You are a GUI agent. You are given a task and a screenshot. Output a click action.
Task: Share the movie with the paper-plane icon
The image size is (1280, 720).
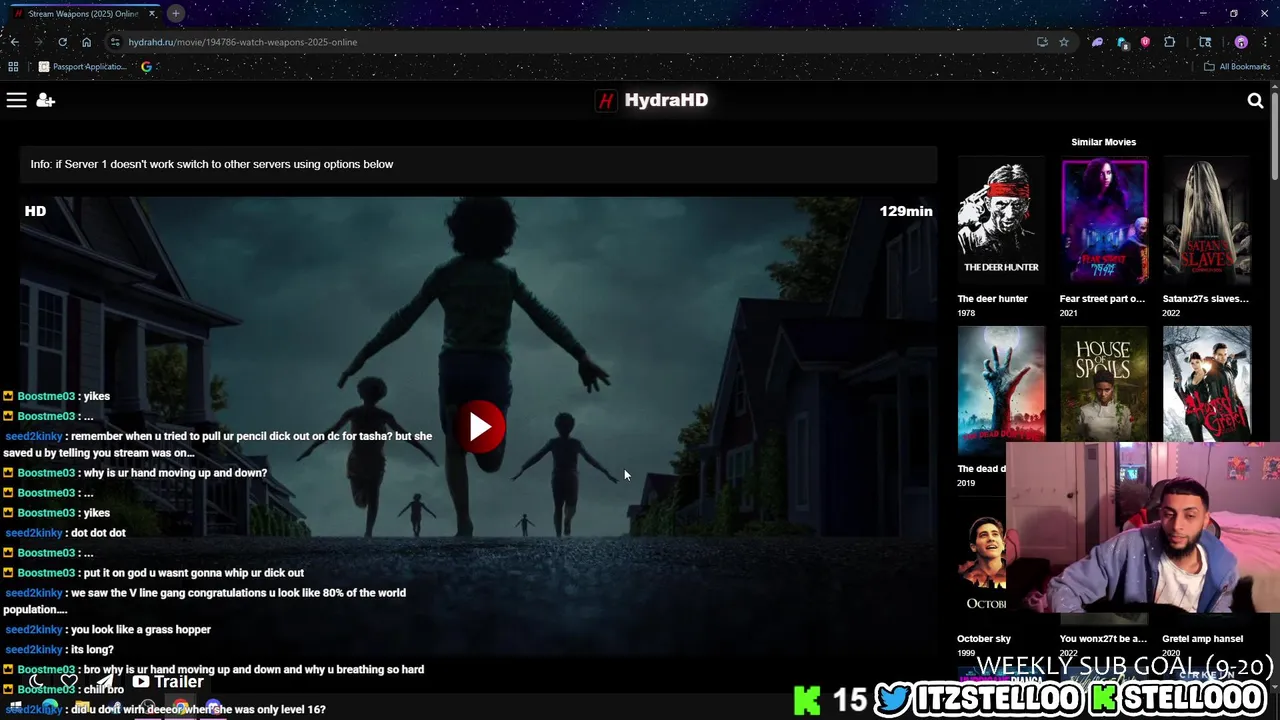point(105,682)
